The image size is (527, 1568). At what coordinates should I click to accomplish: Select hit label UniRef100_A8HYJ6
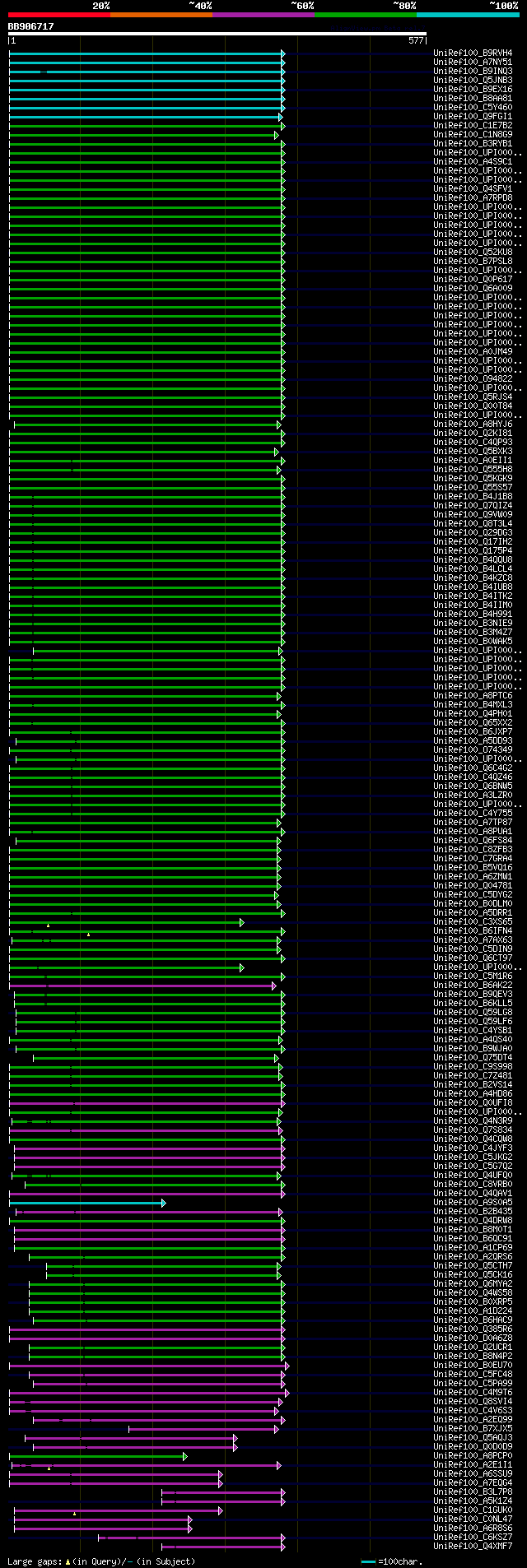click(x=473, y=424)
